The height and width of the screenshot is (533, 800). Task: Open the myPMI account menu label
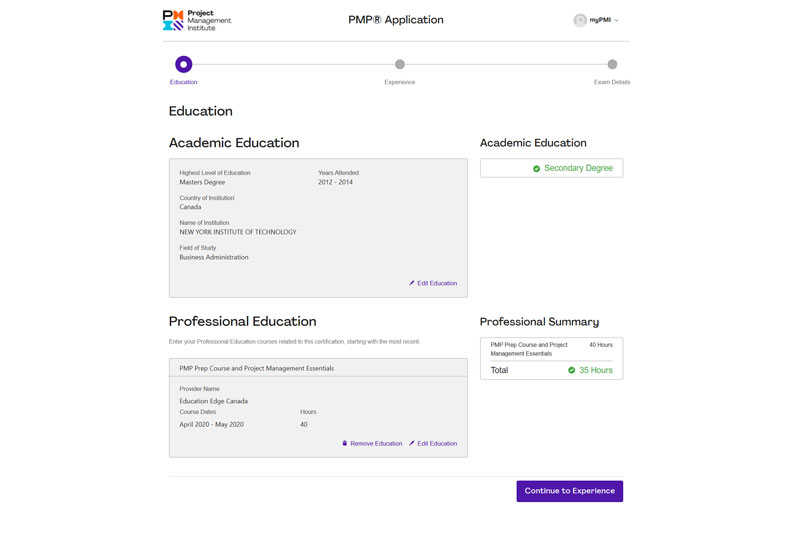(x=600, y=20)
